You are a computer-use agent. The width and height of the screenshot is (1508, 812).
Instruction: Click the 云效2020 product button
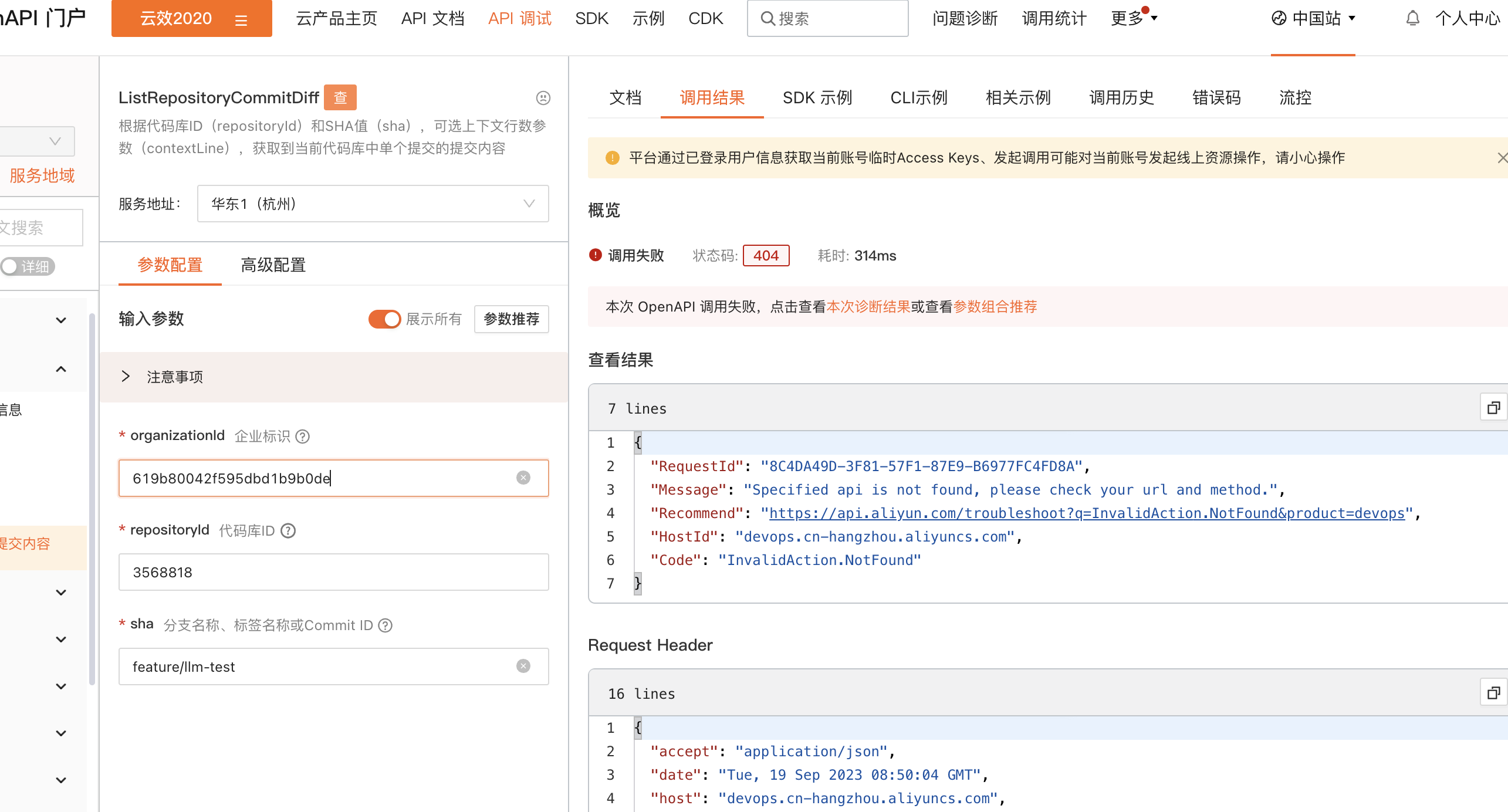pos(192,19)
